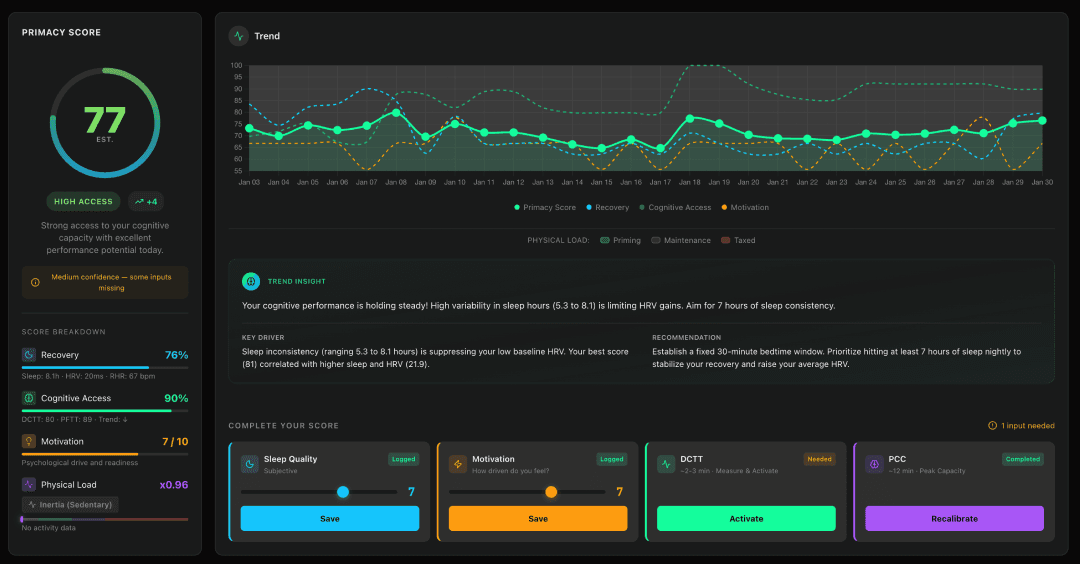This screenshot has height=564, width=1080.
Task: Click the DCTT card pulse icon
Action: (x=666, y=464)
